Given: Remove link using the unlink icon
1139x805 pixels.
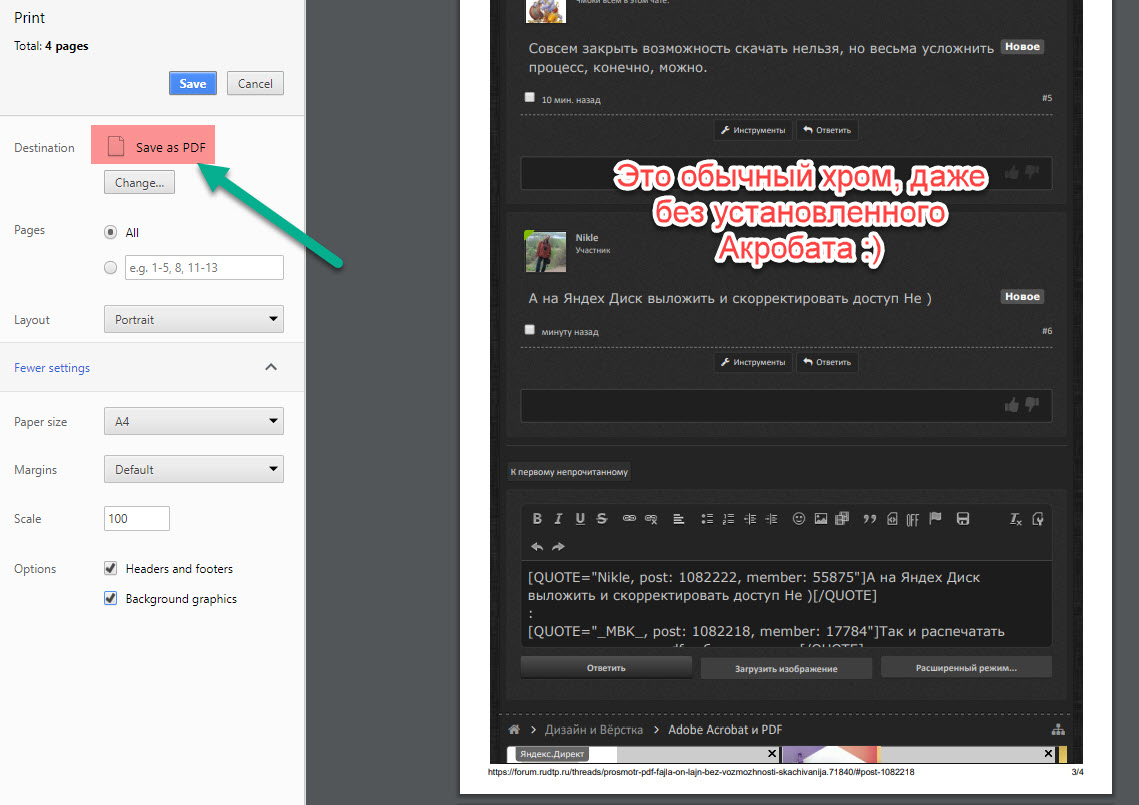Looking at the screenshot, I should pos(651,519).
